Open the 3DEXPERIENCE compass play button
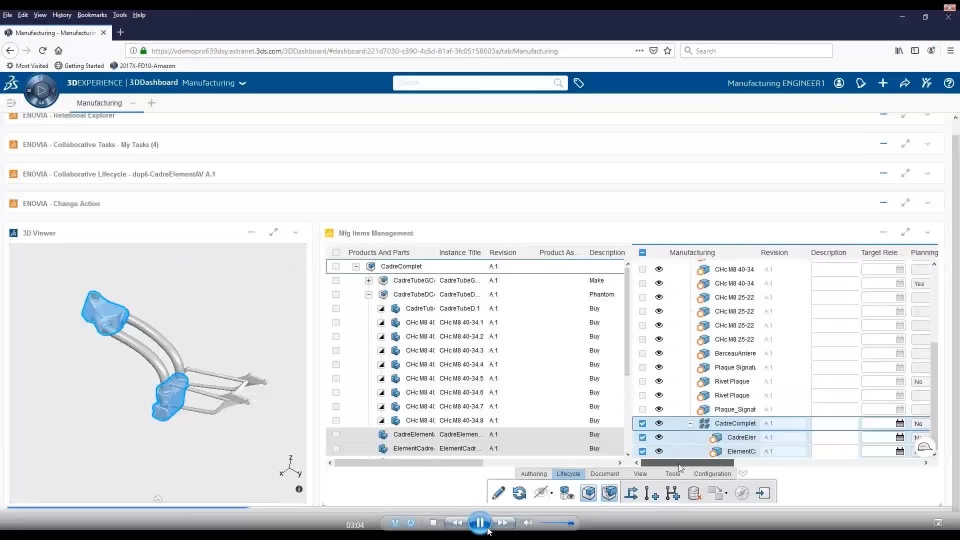 tap(41, 90)
